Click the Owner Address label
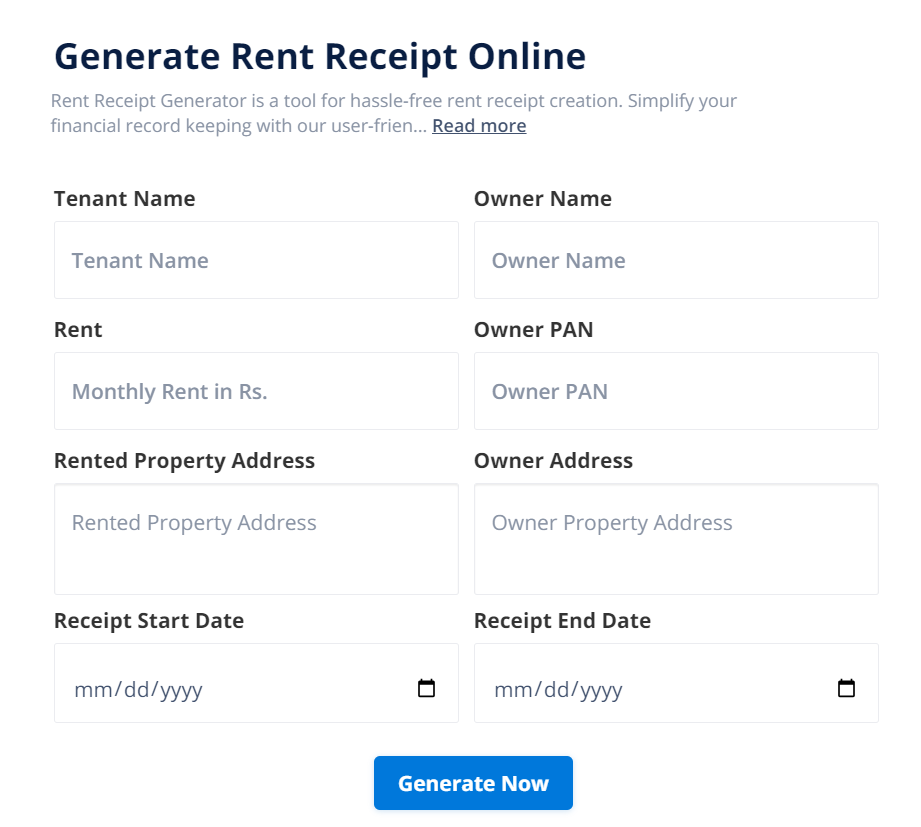 tap(553, 461)
